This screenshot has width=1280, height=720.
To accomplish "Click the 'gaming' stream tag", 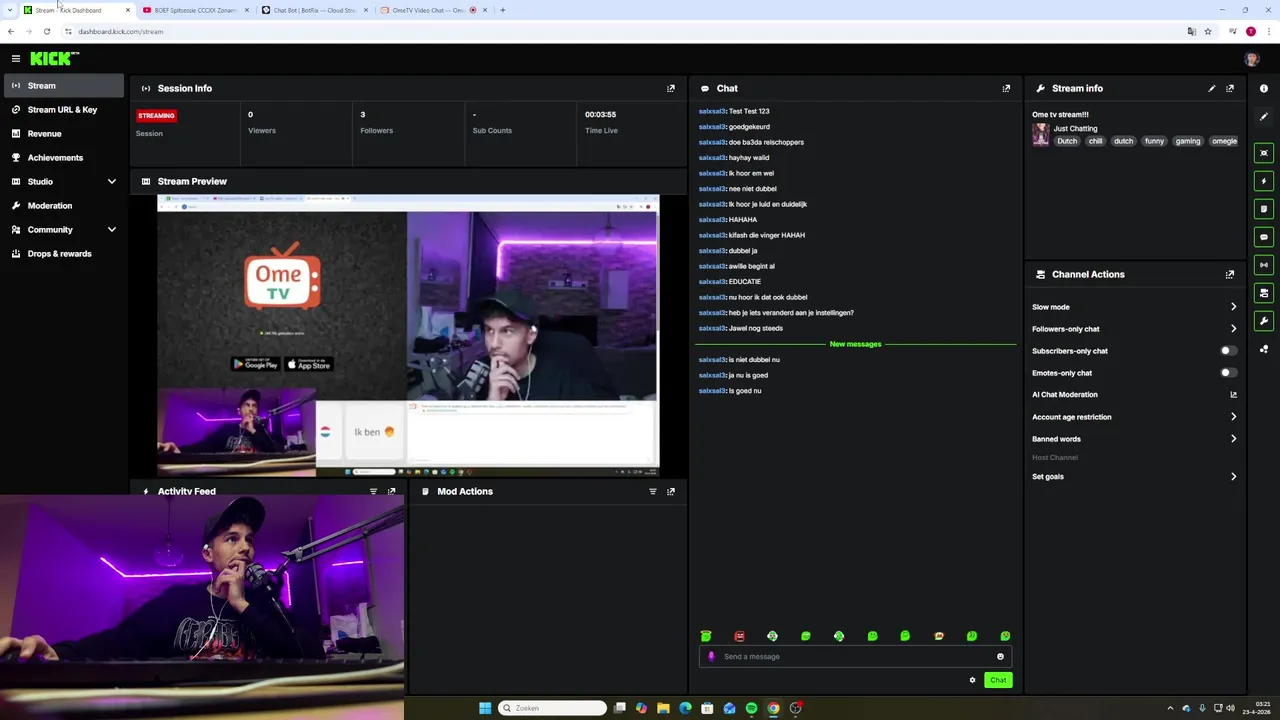I will [x=1188, y=141].
